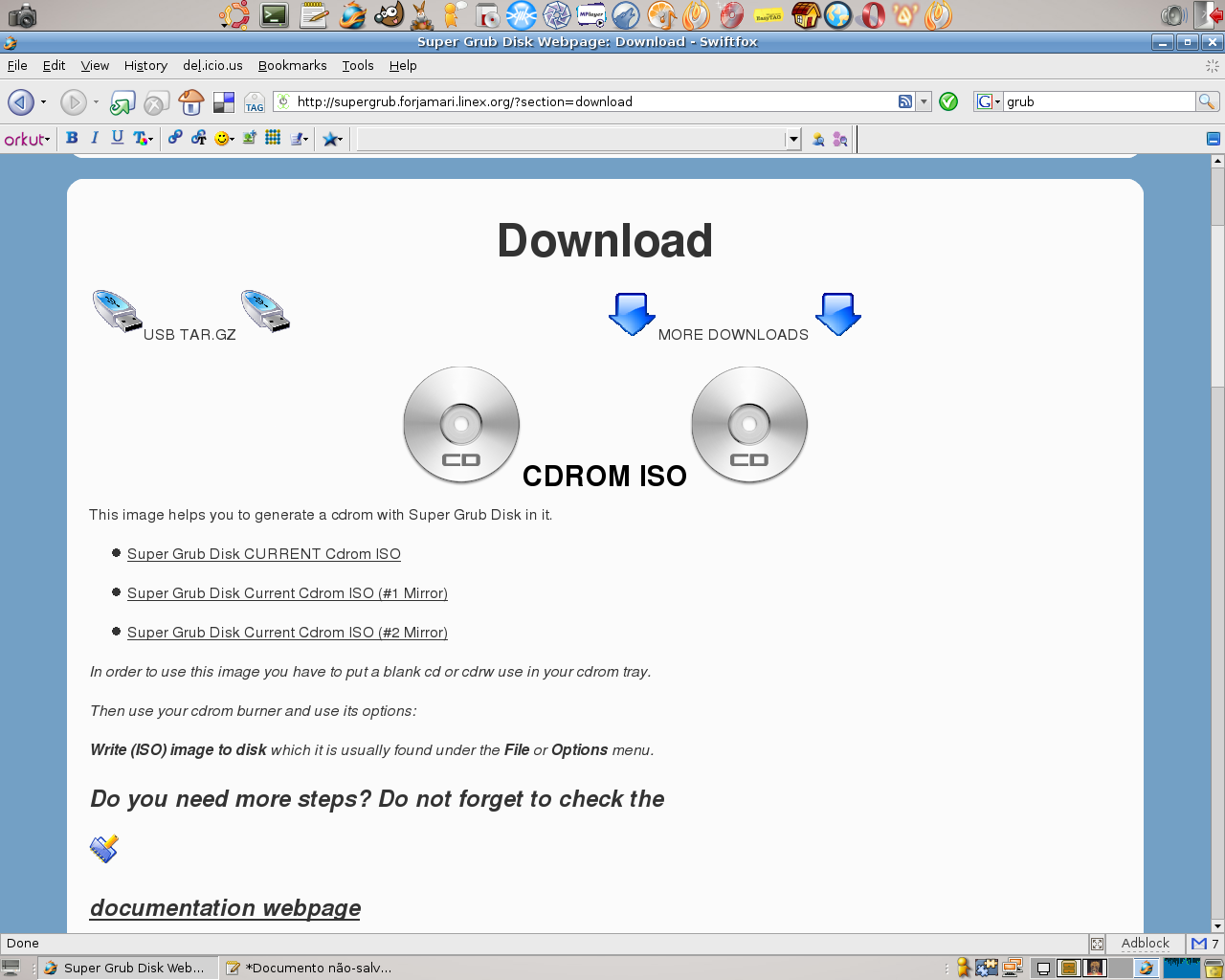This screenshot has height=980, width=1225.
Task: Open the History menu
Action: (145, 65)
